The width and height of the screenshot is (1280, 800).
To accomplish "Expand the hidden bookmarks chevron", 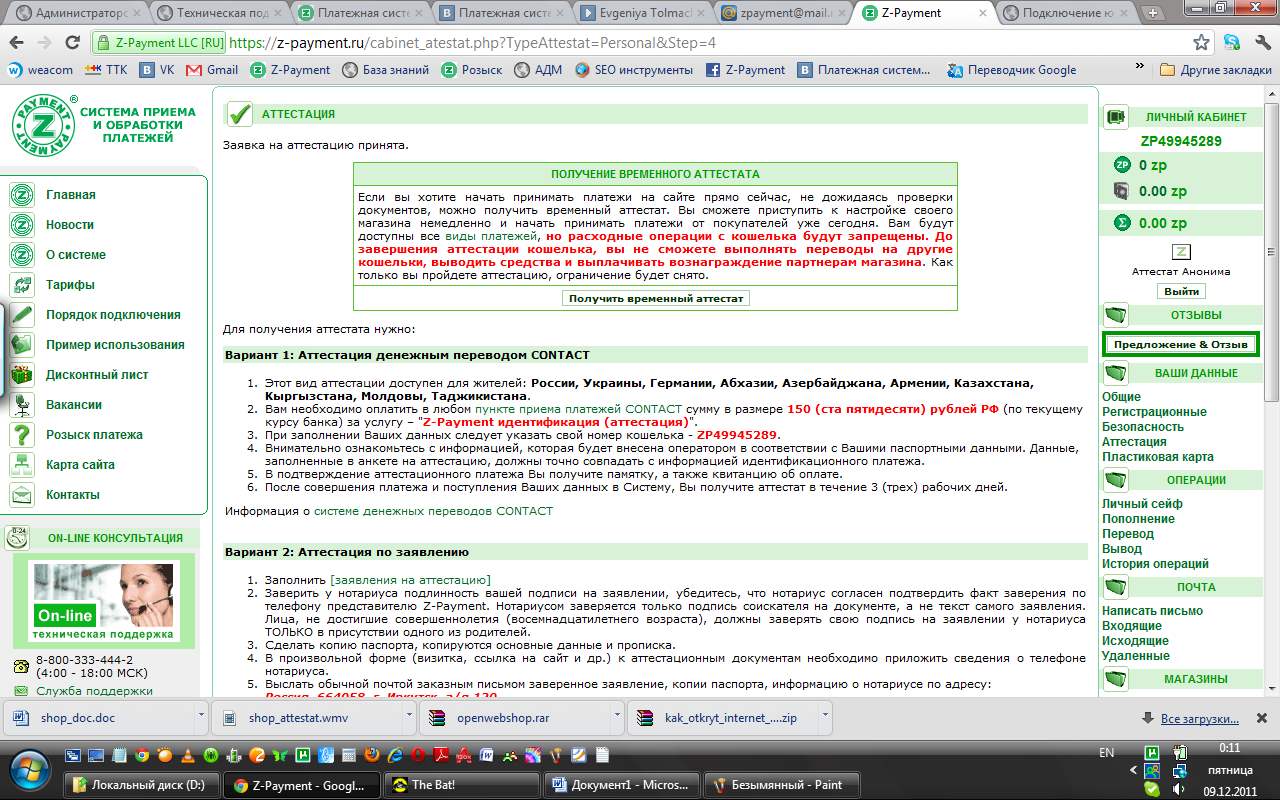I will (x=1139, y=65).
